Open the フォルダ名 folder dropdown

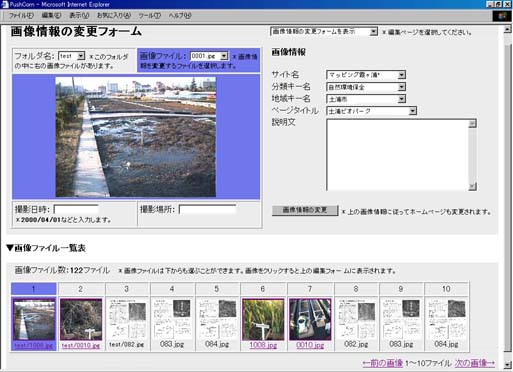[x=72, y=56]
